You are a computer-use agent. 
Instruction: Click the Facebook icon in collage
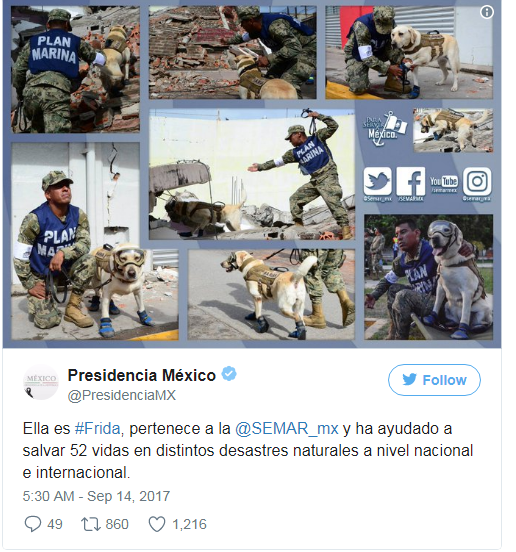[x=410, y=181]
